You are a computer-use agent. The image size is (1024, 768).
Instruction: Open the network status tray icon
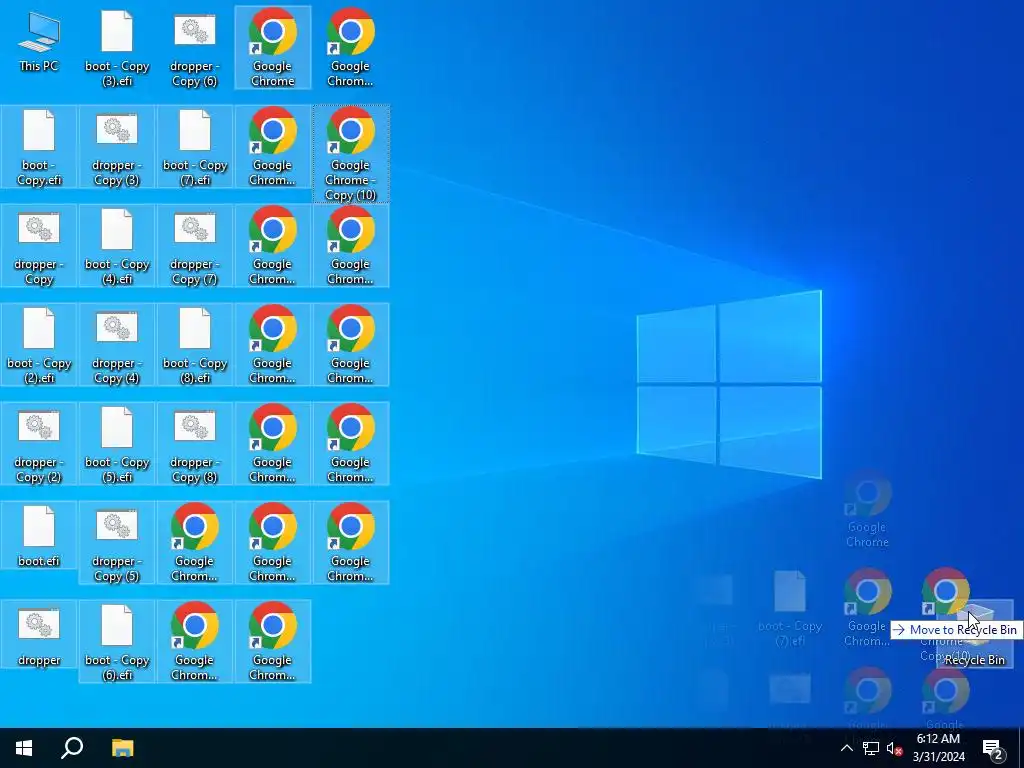pyautogui.click(x=871, y=748)
